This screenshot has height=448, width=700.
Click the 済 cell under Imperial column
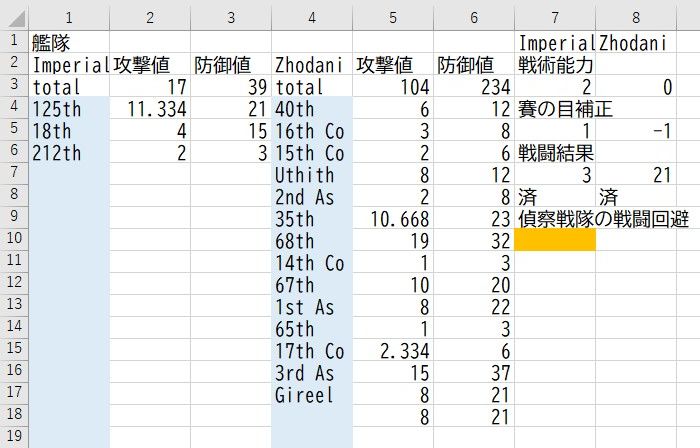click(555, 195)
